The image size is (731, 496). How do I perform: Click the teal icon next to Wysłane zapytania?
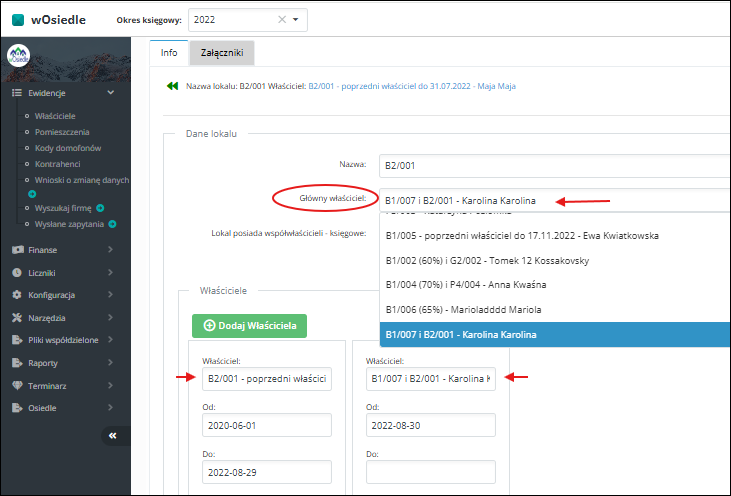113,224
